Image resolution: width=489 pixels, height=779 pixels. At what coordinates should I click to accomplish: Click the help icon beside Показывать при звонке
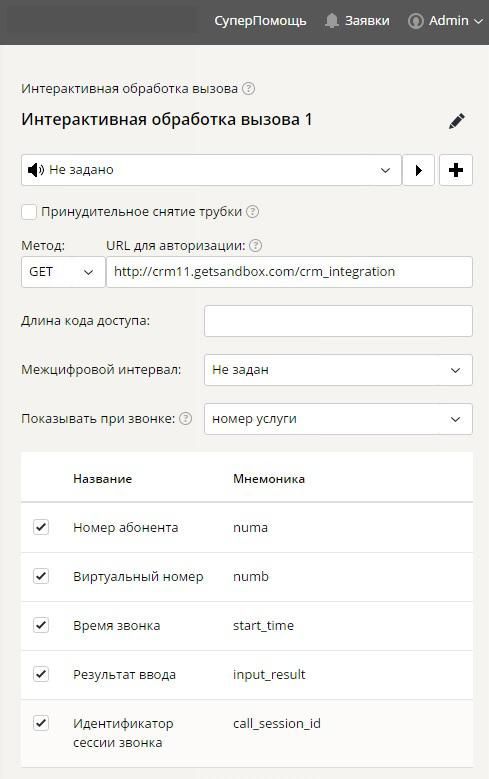pos(185,418)
